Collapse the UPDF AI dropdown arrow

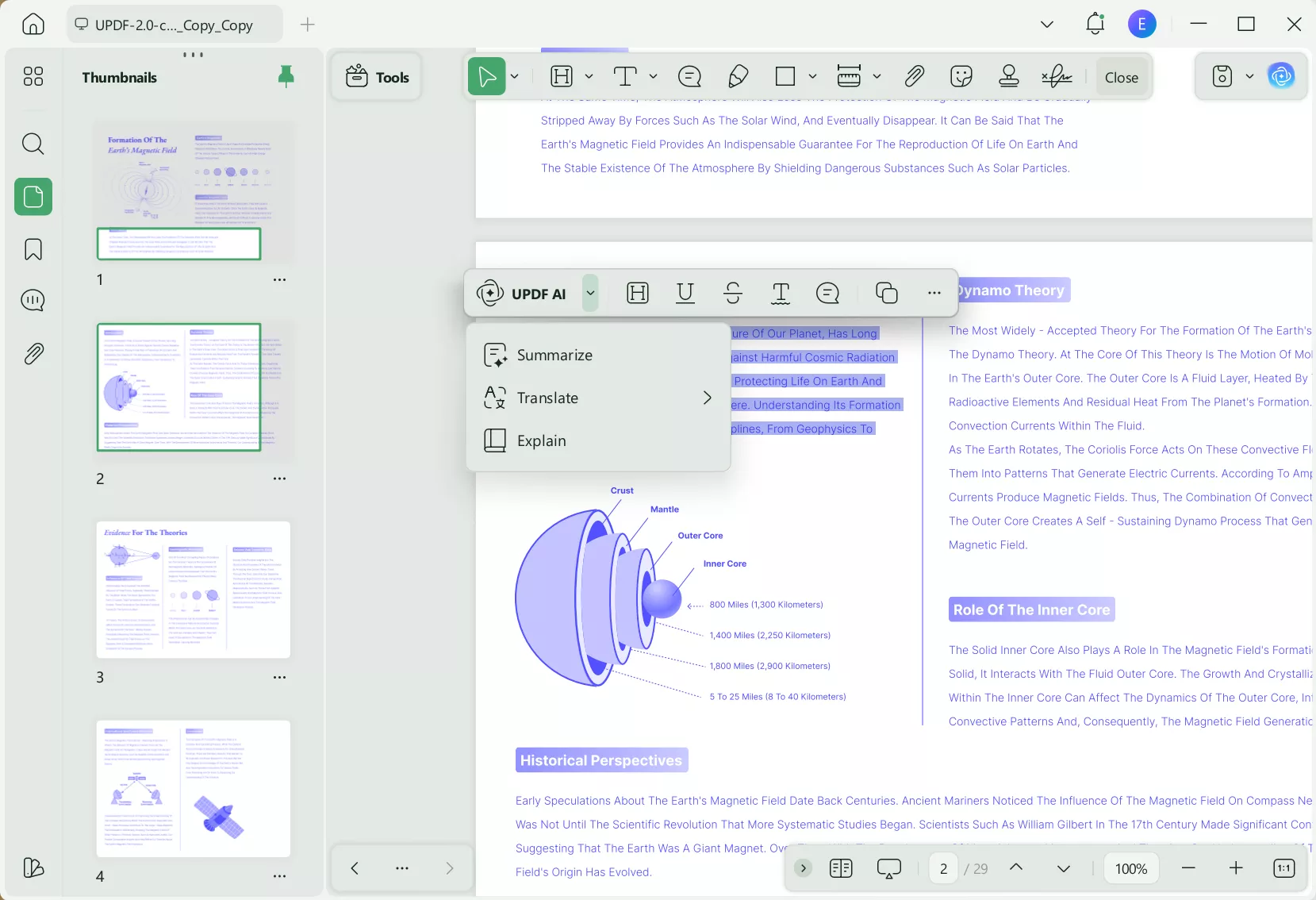point(590,294)
